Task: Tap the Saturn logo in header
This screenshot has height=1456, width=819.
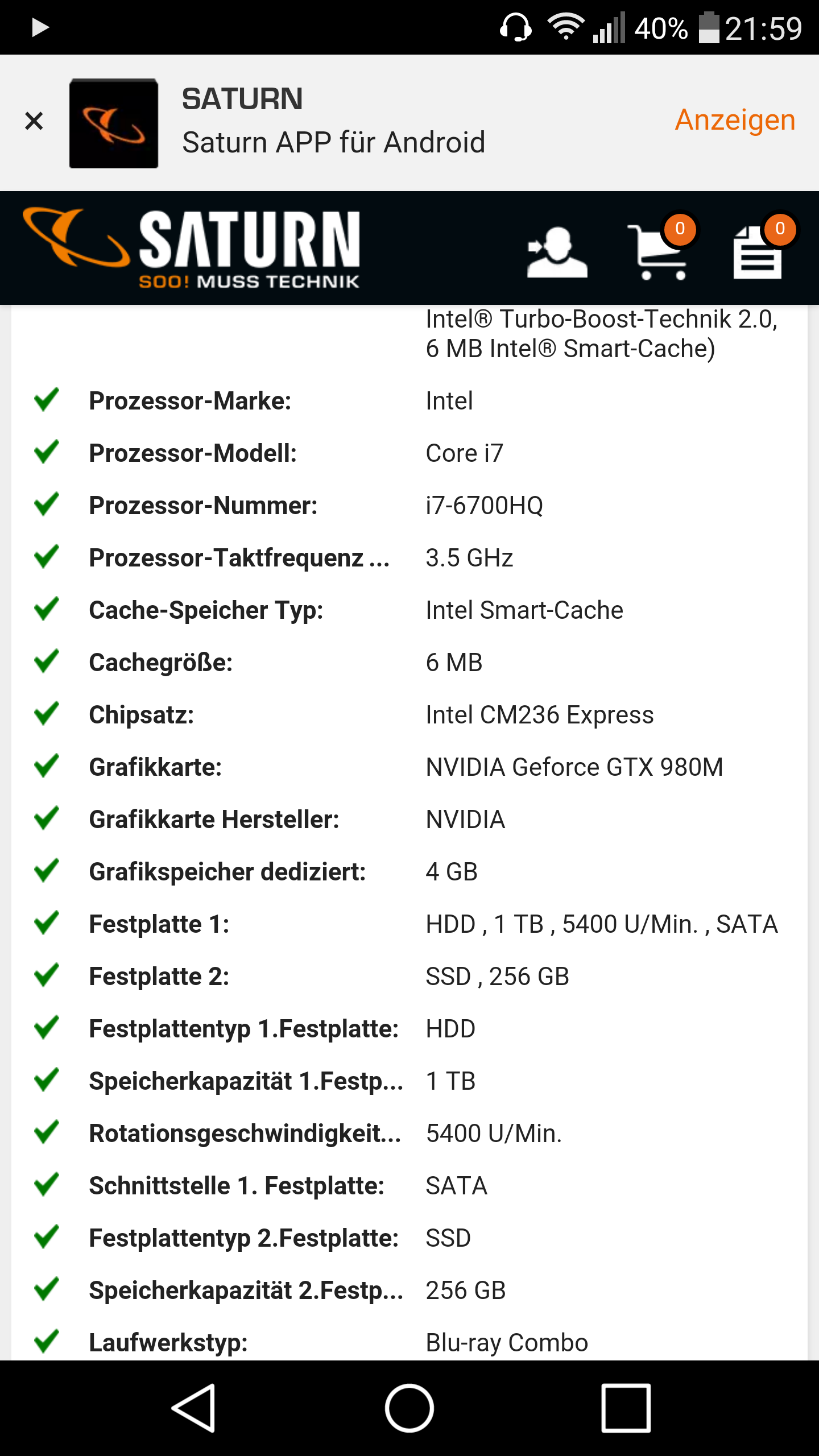Action: [192, 247]
